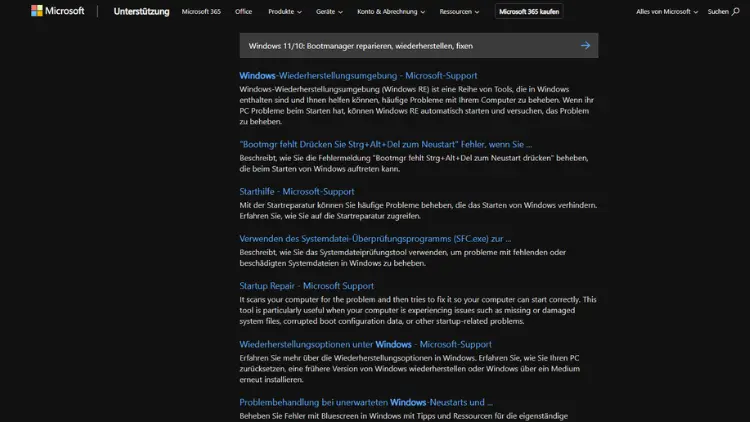Viewport: 750px width, 422px height.
Task: Expand Alles von Microsoft dropdown
Action: tap(667, 11)
